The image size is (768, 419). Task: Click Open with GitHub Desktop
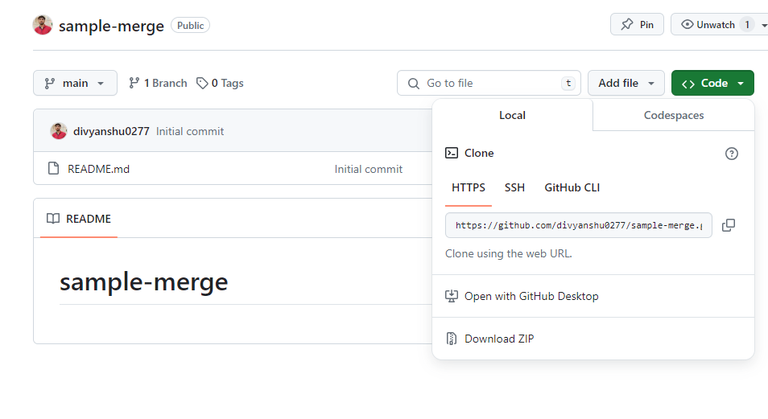(531, 296)
